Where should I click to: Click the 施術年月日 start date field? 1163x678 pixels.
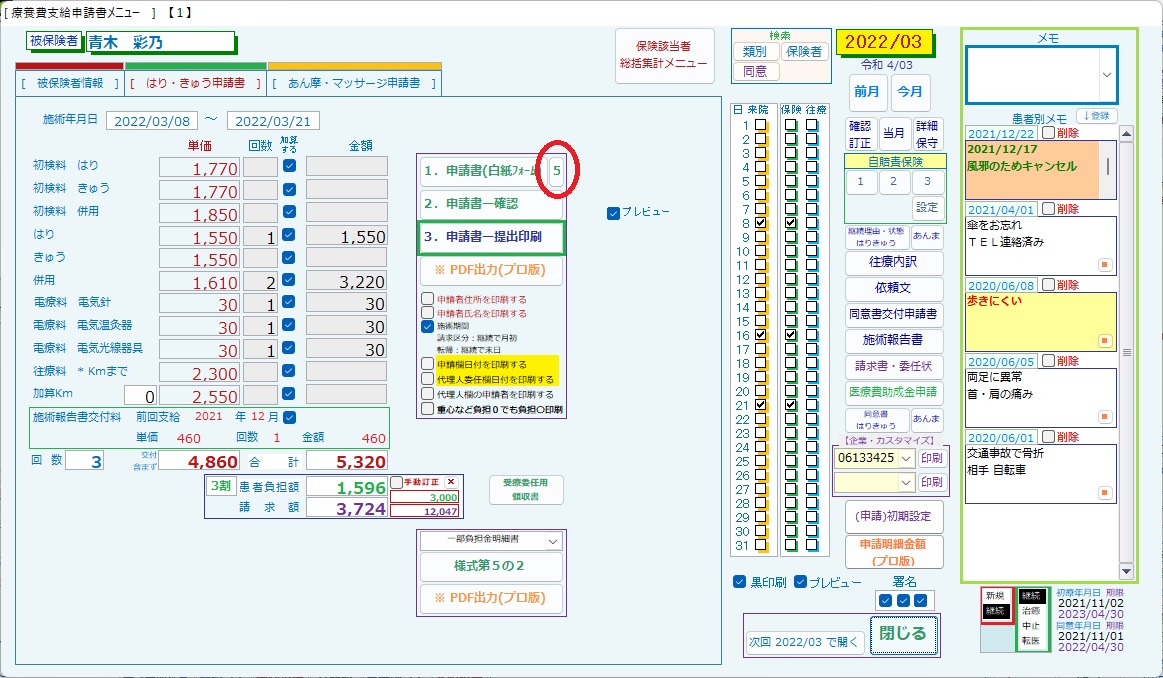click(152, 121)
